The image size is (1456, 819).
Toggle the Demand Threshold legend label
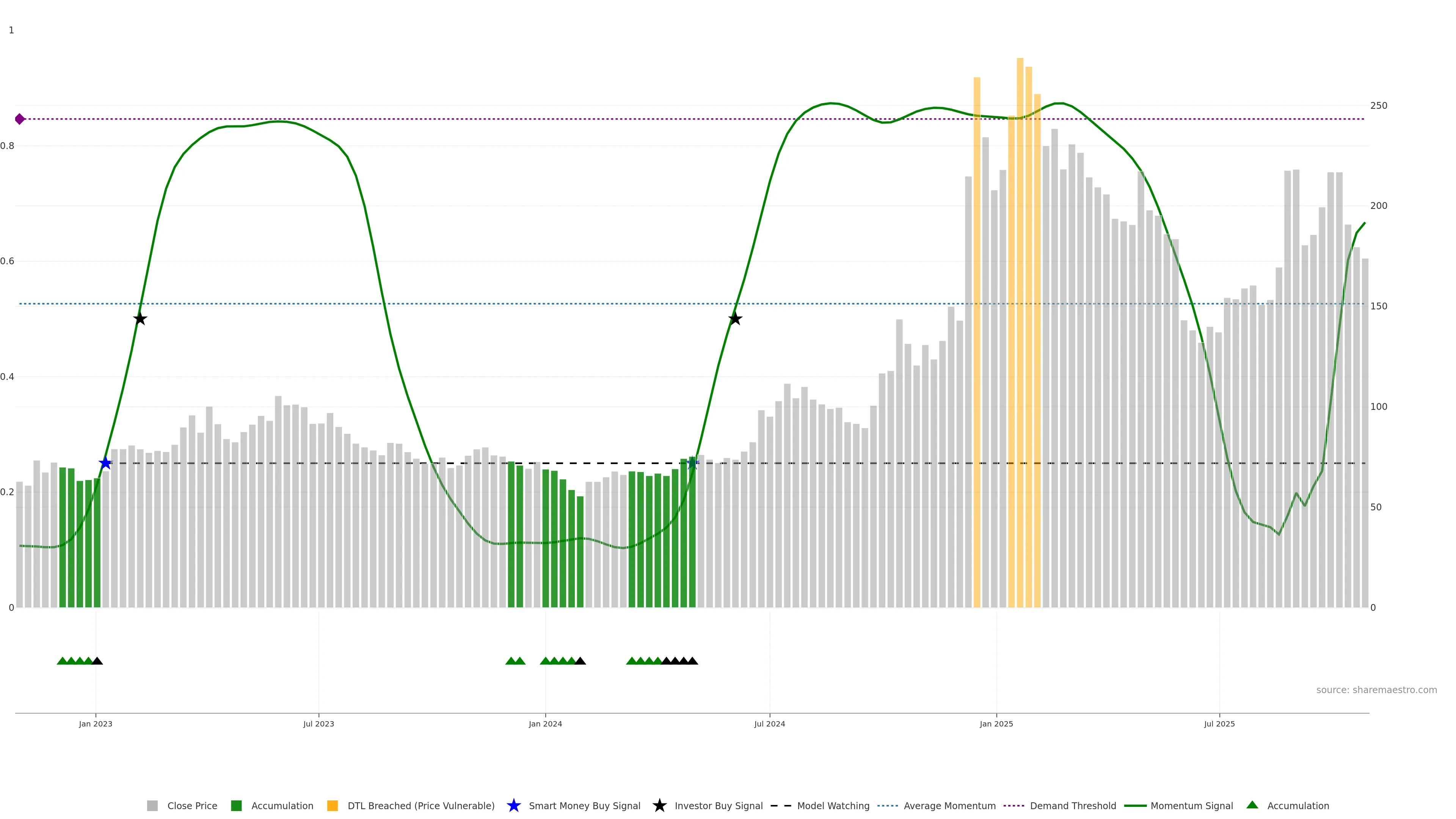pyautogui.click(x=1073, y=805)
